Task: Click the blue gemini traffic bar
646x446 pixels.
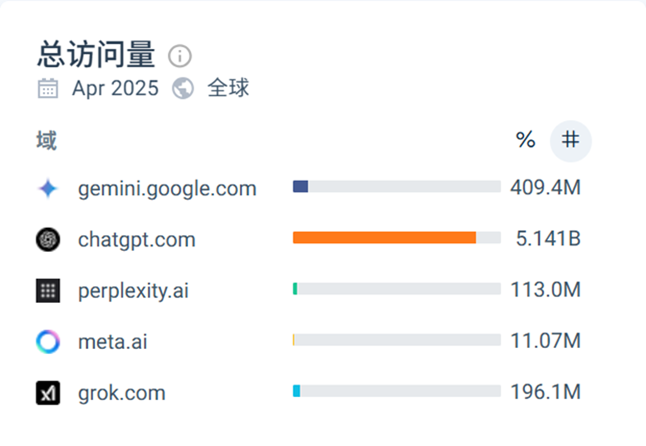Action: coord(300,186)
